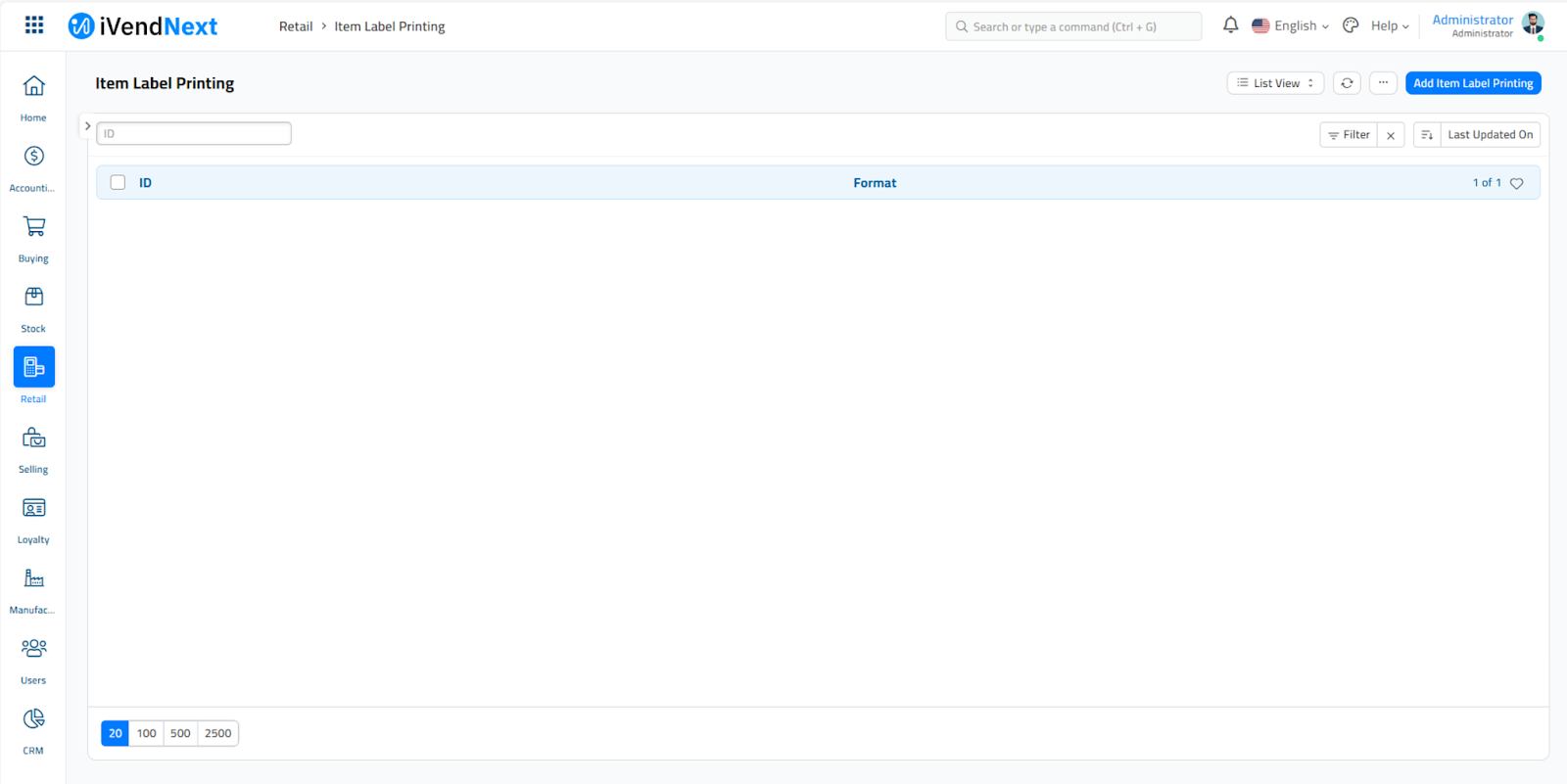This screenshot has width=1567, height=784.
Task: Focus the ID filter input field
Action: coord(194,133)
